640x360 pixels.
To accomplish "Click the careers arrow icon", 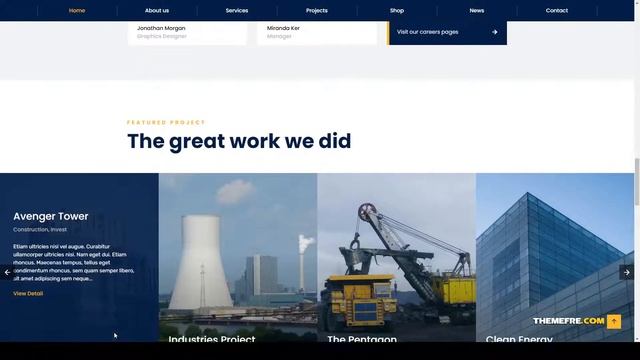I will coord(495,32).
